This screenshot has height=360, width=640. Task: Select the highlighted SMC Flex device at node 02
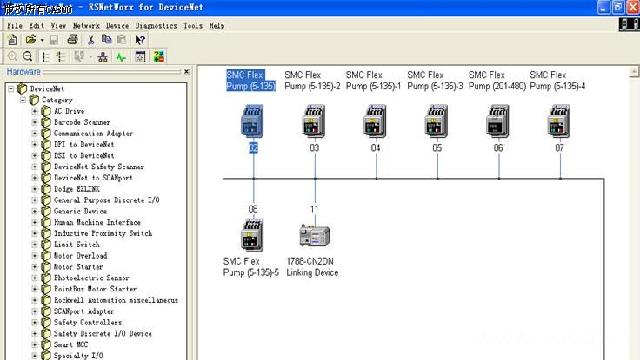click(x=252, y=121)
